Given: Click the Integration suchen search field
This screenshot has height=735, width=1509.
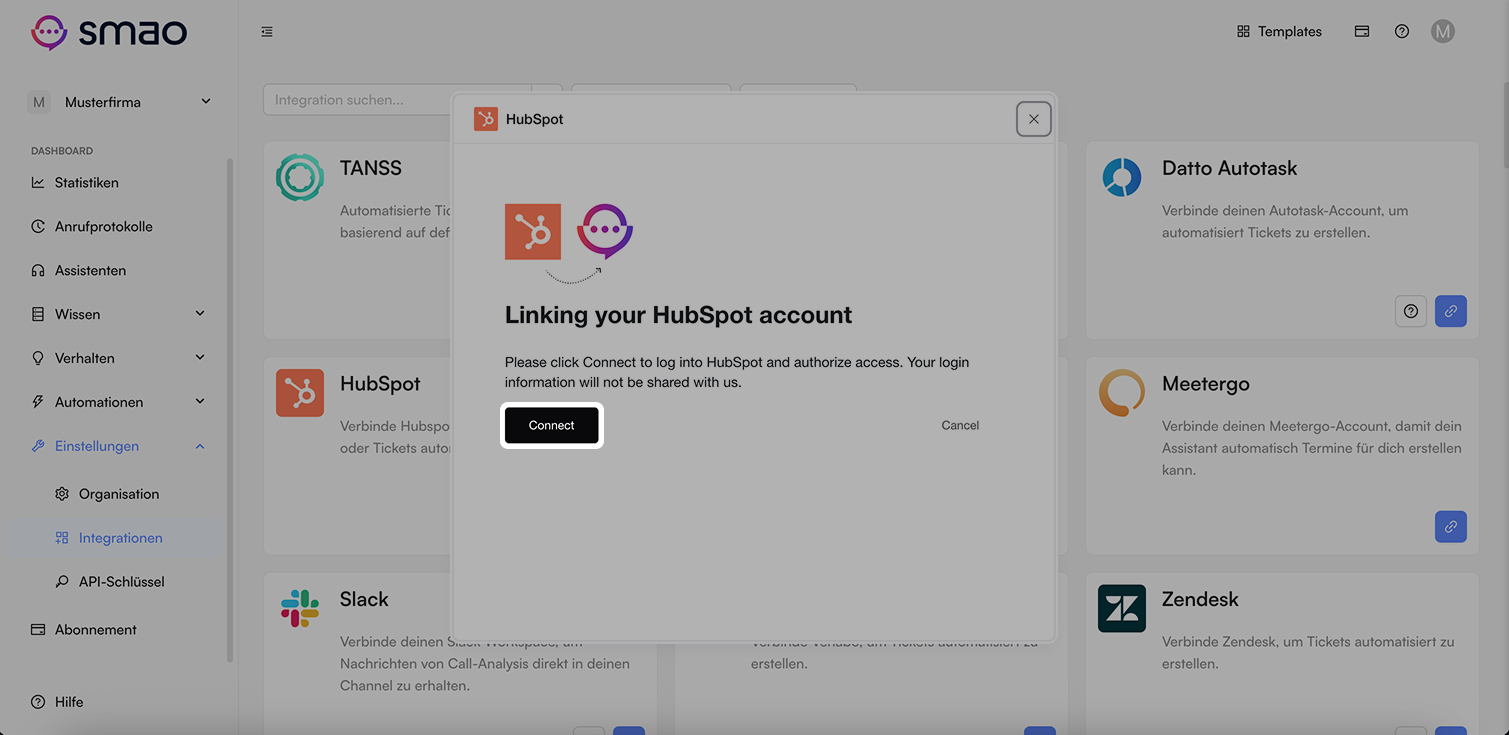Looking at the screenshot, I should coord(397,100).
